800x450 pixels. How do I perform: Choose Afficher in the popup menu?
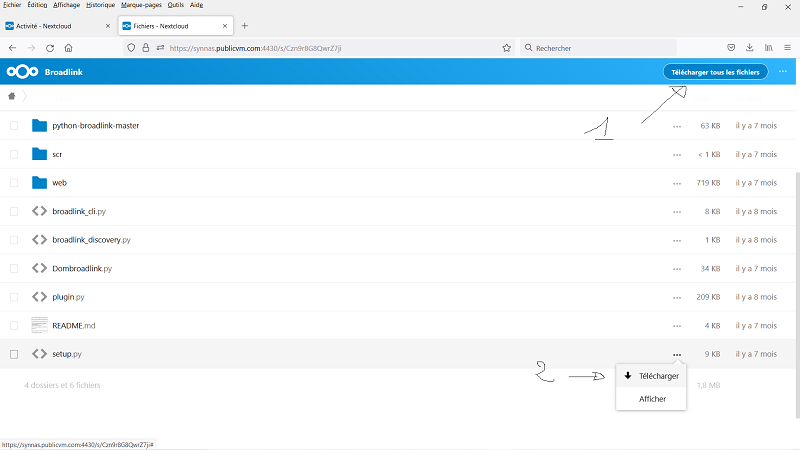651,399
